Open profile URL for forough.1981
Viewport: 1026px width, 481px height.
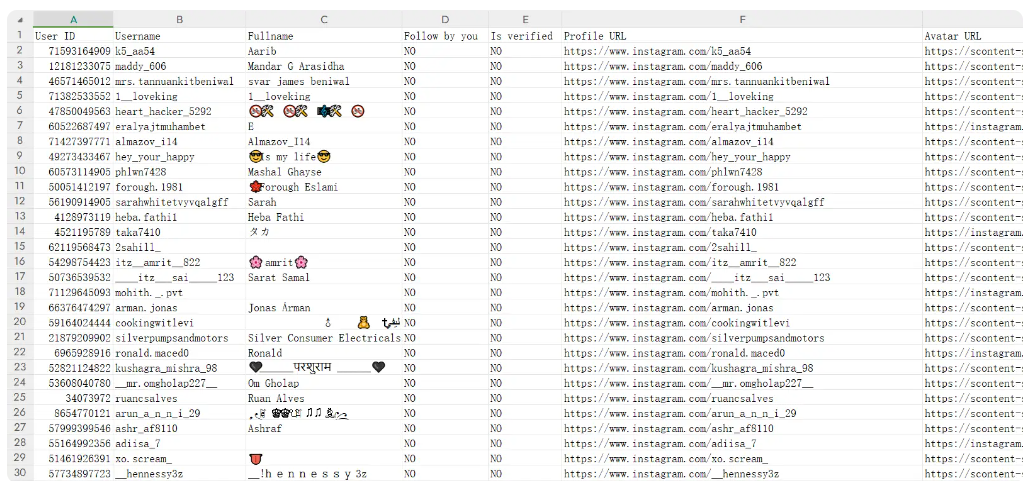[742, 187]
